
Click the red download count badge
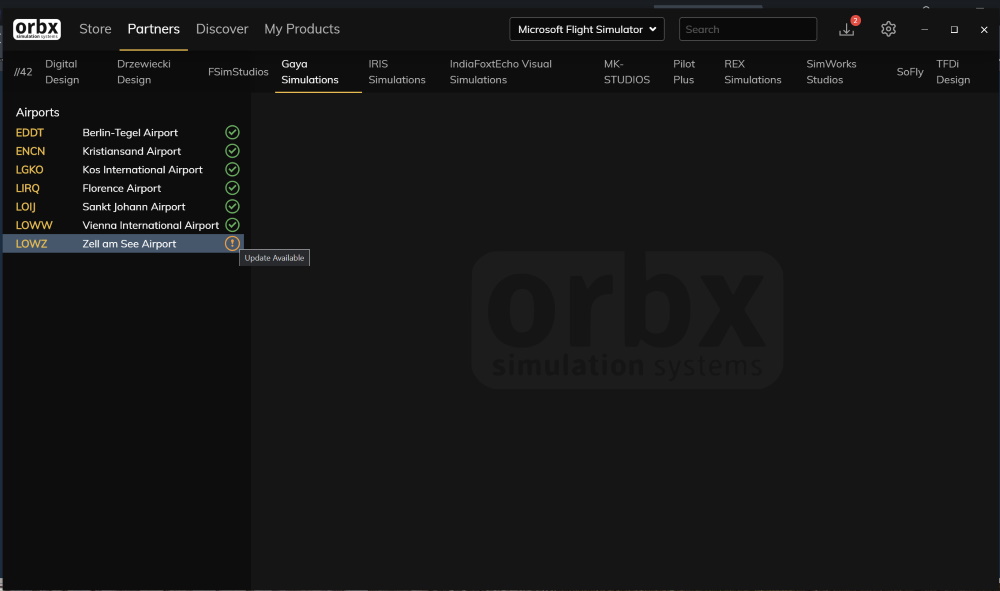coord(855,20)
